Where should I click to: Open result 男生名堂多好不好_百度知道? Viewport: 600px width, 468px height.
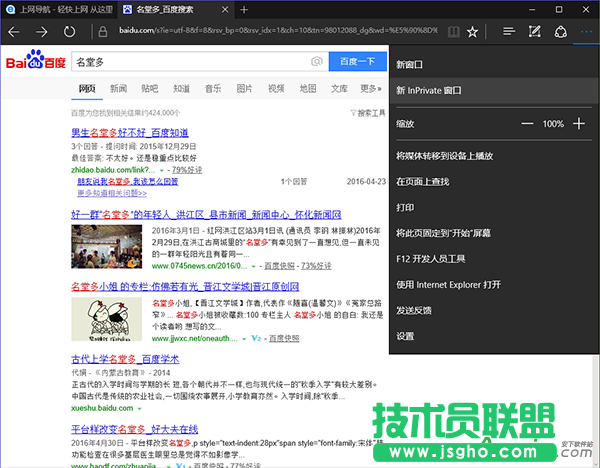tap(130, 133)
